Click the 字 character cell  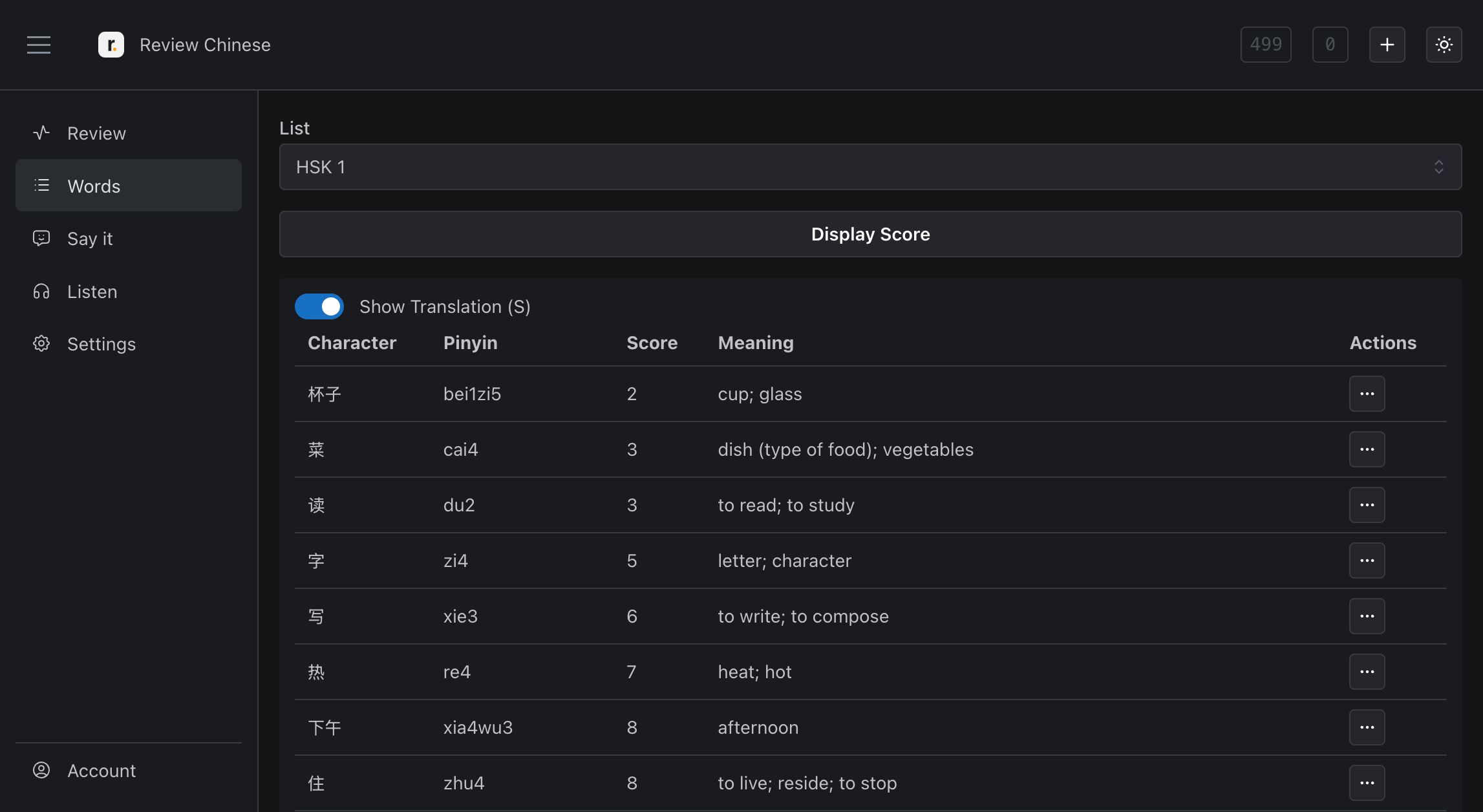(x=316, y=561)
